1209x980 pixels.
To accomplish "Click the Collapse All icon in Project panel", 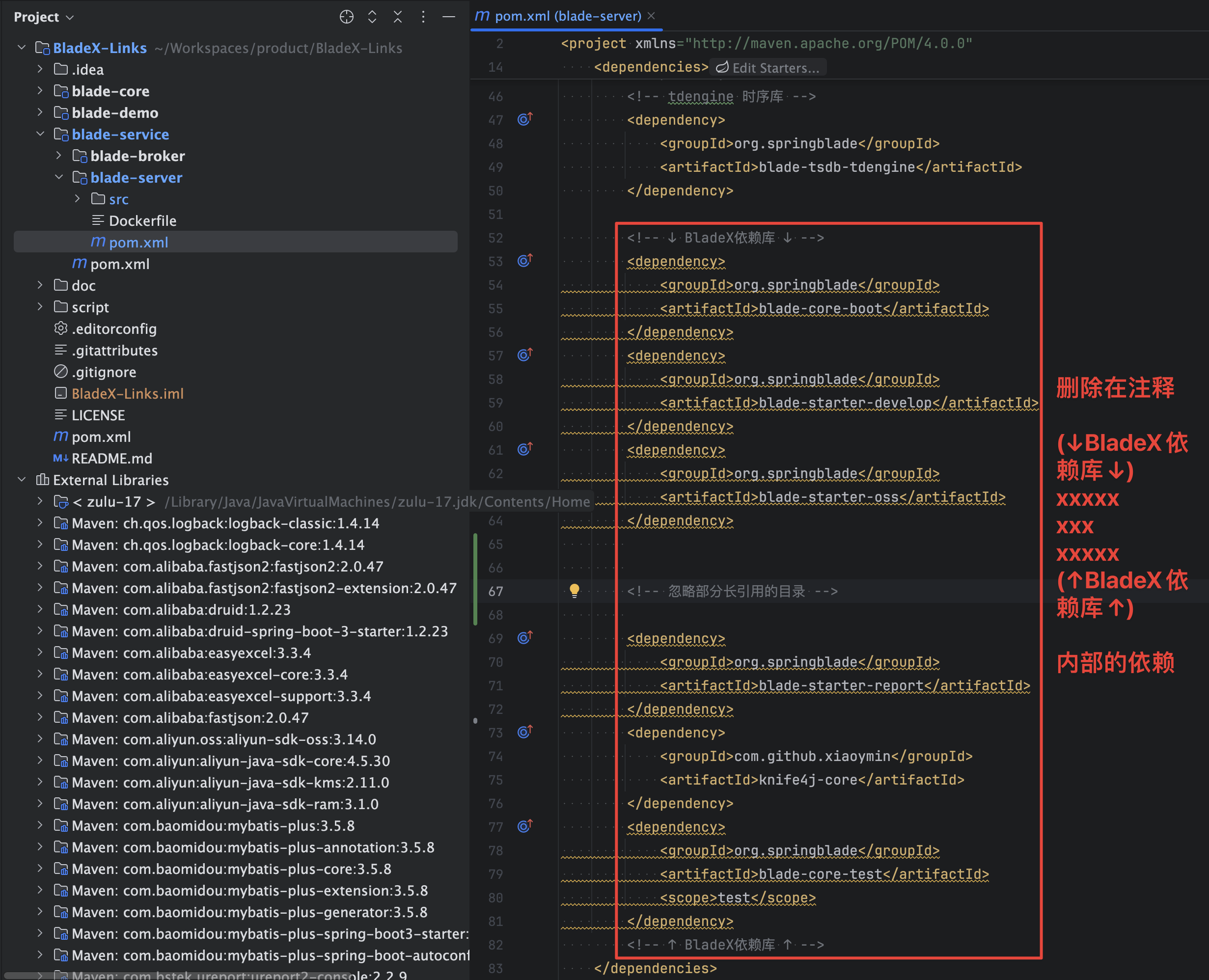I will tap(398, 17).
